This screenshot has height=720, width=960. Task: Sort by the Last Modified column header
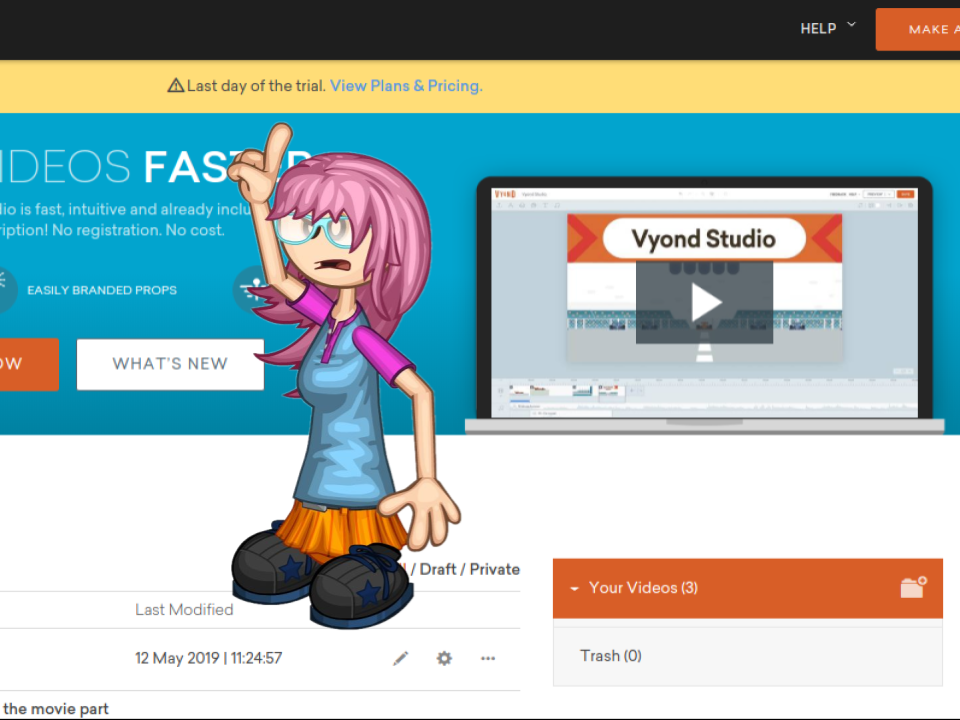tap(184, 609)
